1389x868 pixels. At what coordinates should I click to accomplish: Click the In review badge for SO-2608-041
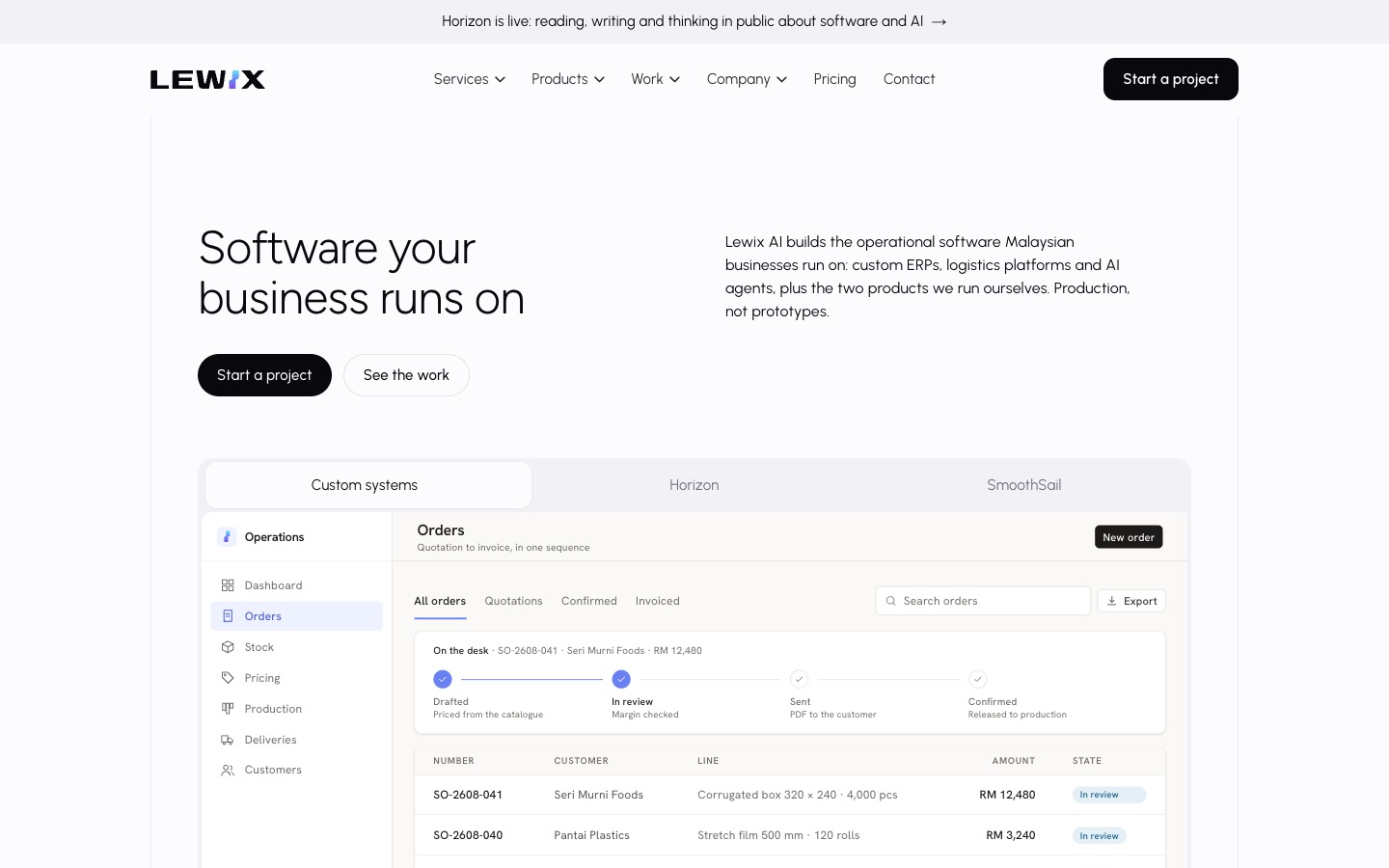(1109, 795)
